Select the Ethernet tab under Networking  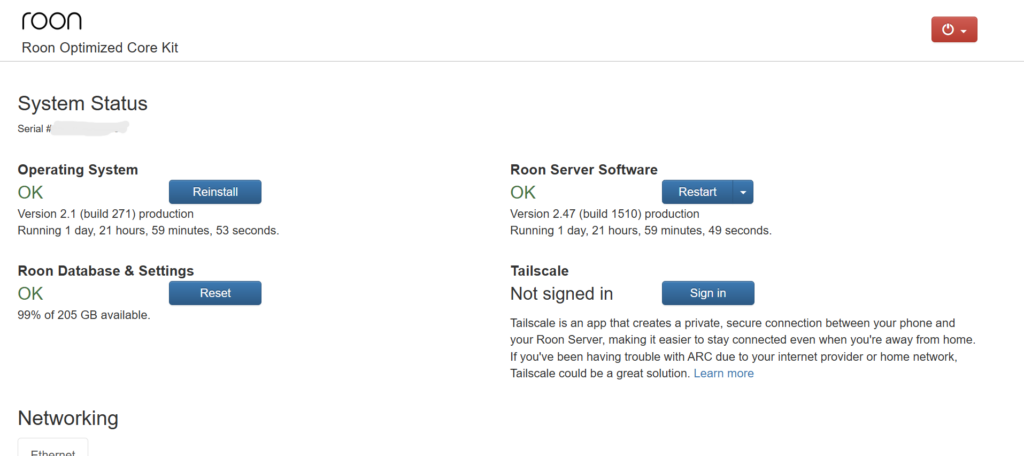click(x=53, y=448)
